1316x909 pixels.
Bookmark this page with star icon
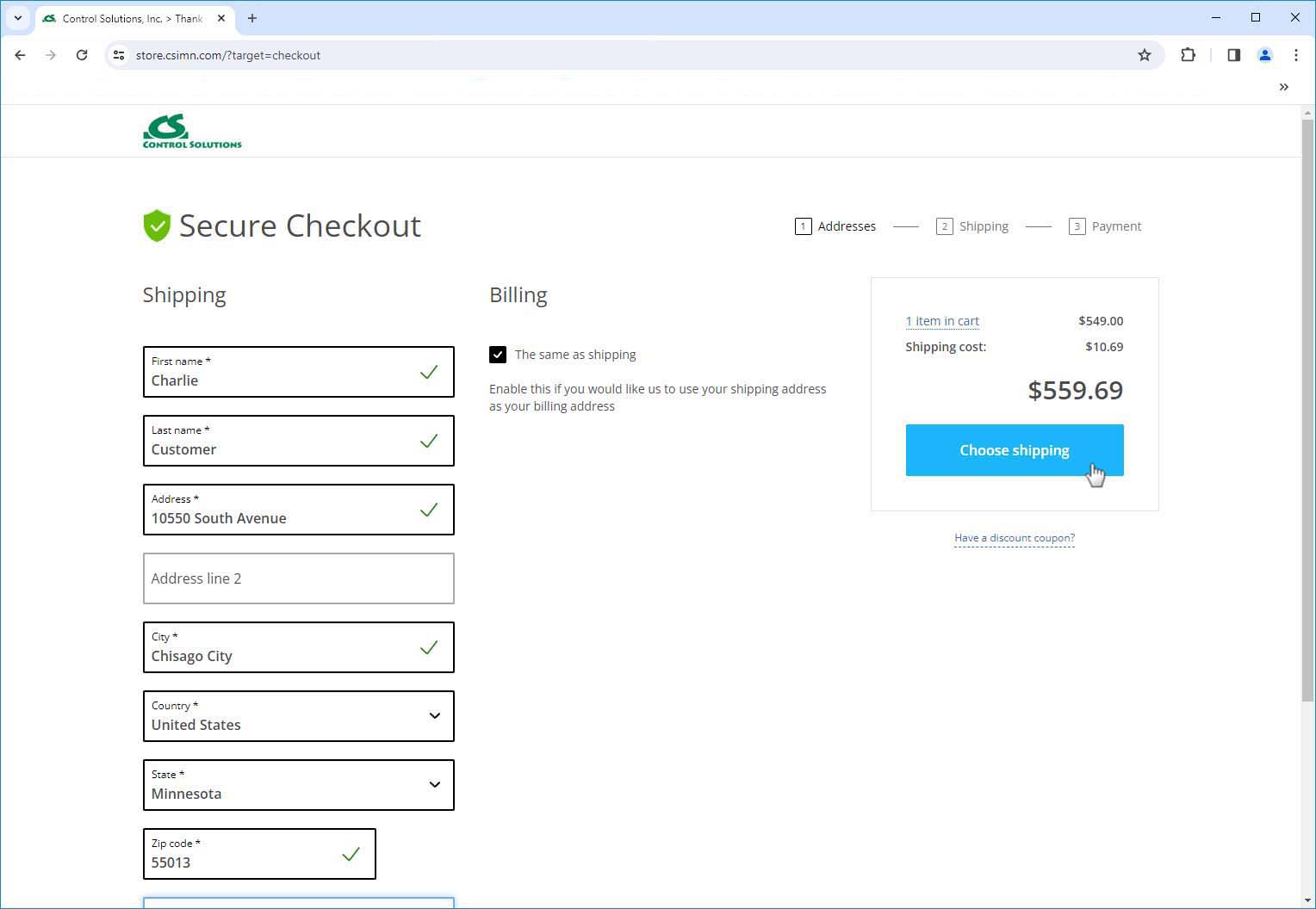click(x=1144, y=55)
